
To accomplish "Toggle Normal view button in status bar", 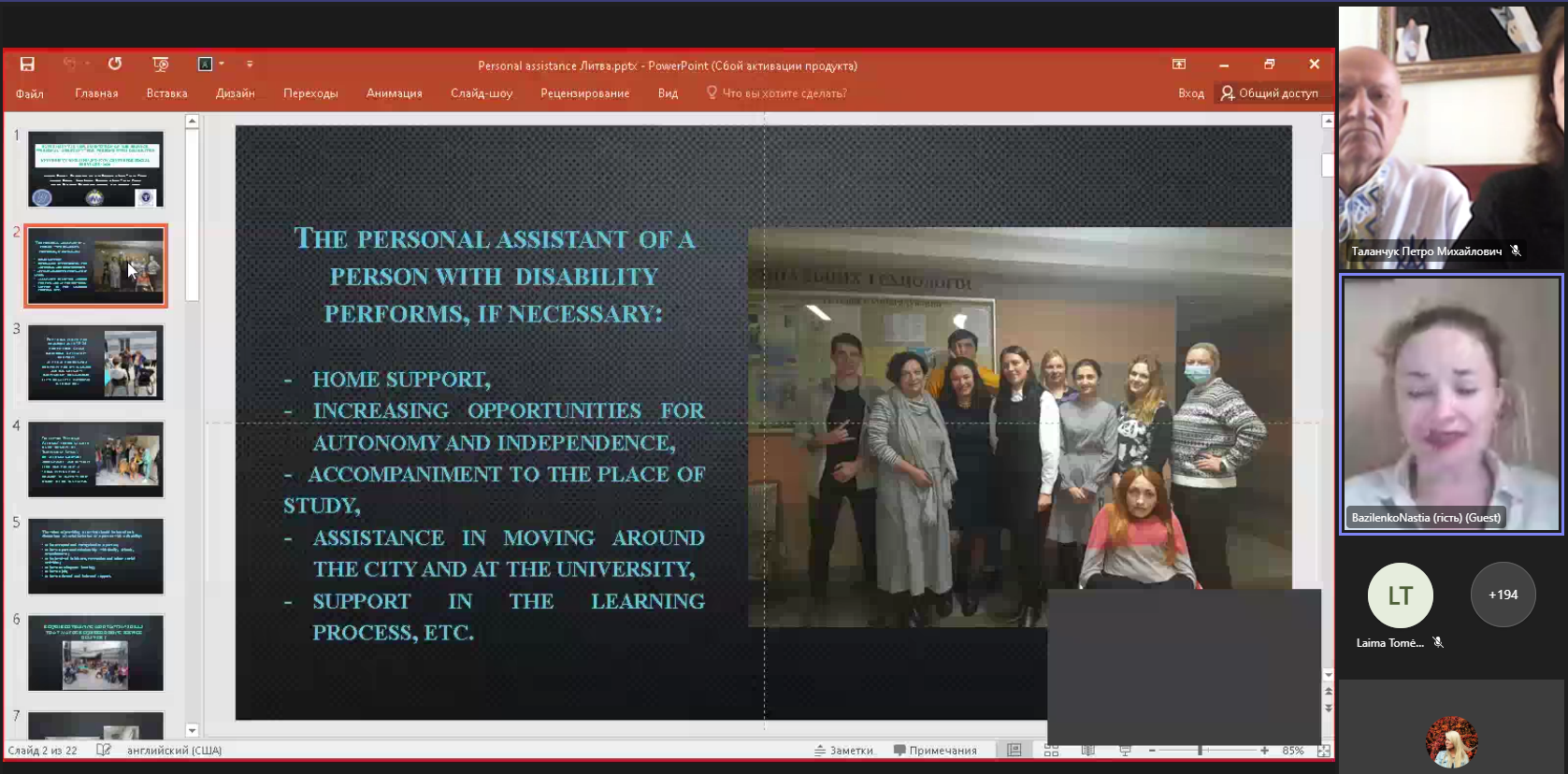I will [1014, 751].
